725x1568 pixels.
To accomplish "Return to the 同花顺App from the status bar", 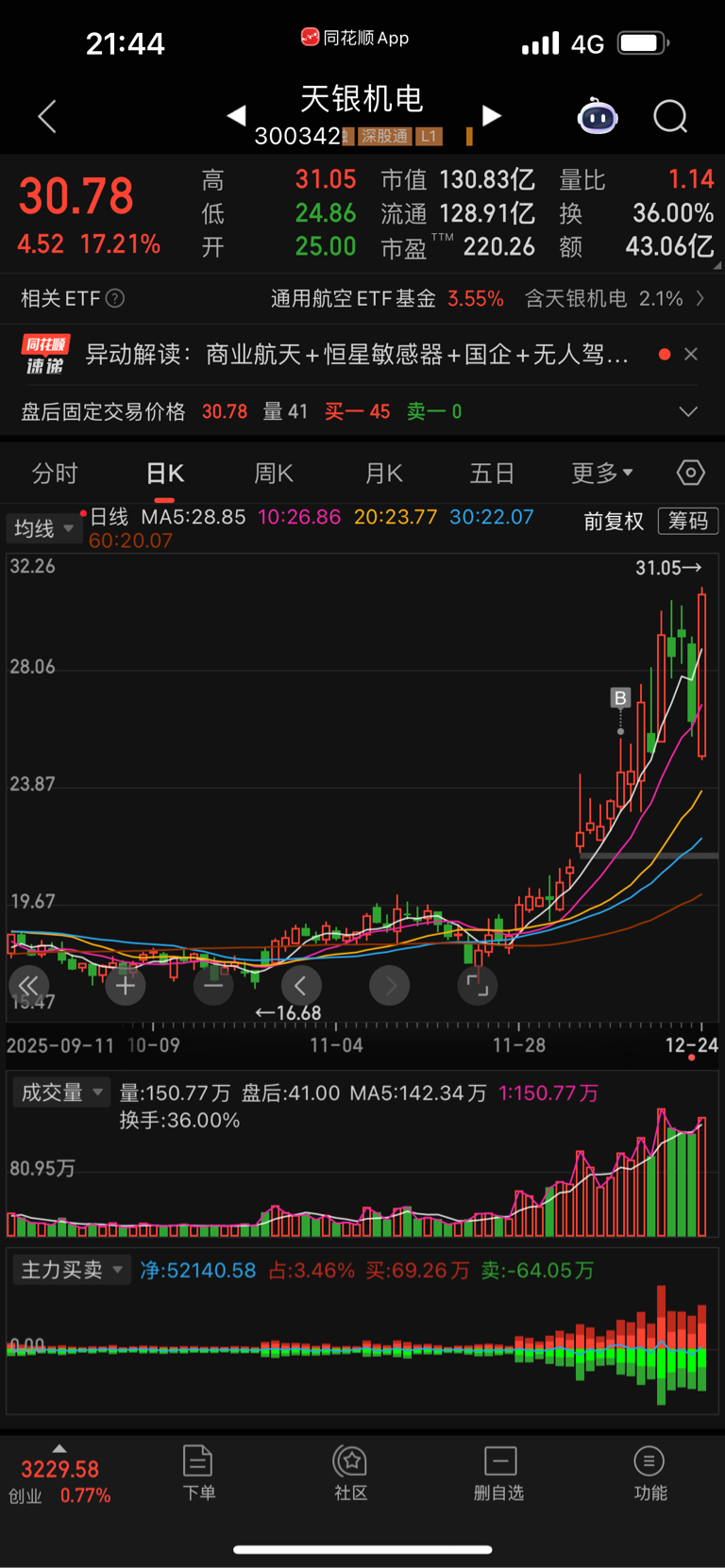I will tap(355, 38).
